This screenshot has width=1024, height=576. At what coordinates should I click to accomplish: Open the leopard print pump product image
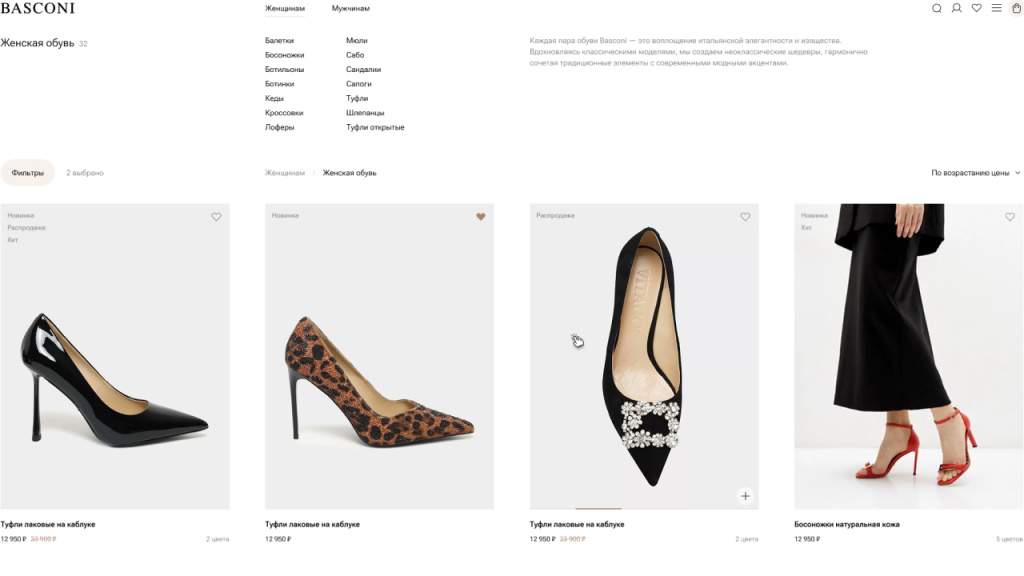click(379, 357)
